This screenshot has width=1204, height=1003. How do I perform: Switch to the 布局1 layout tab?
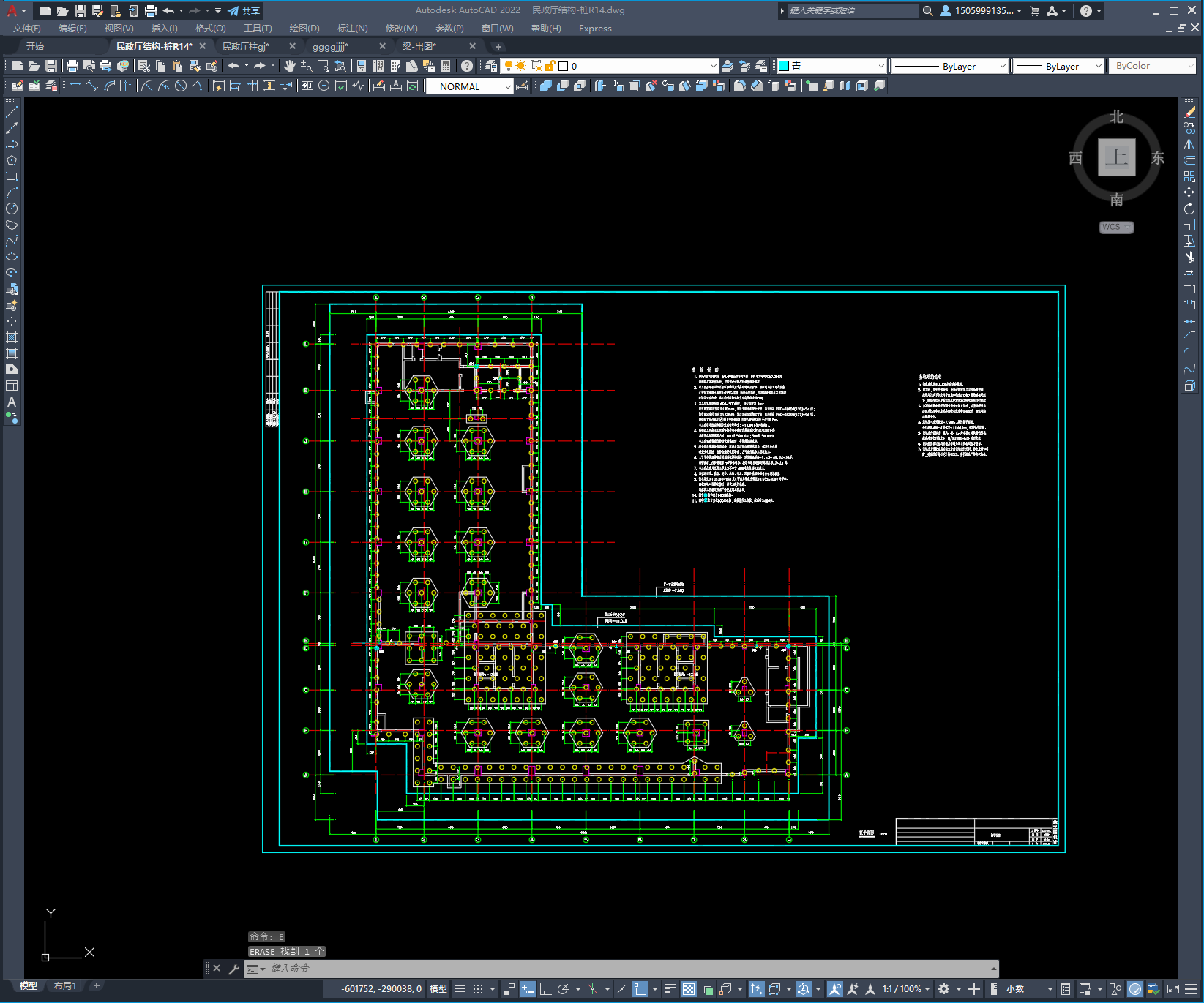65,985
